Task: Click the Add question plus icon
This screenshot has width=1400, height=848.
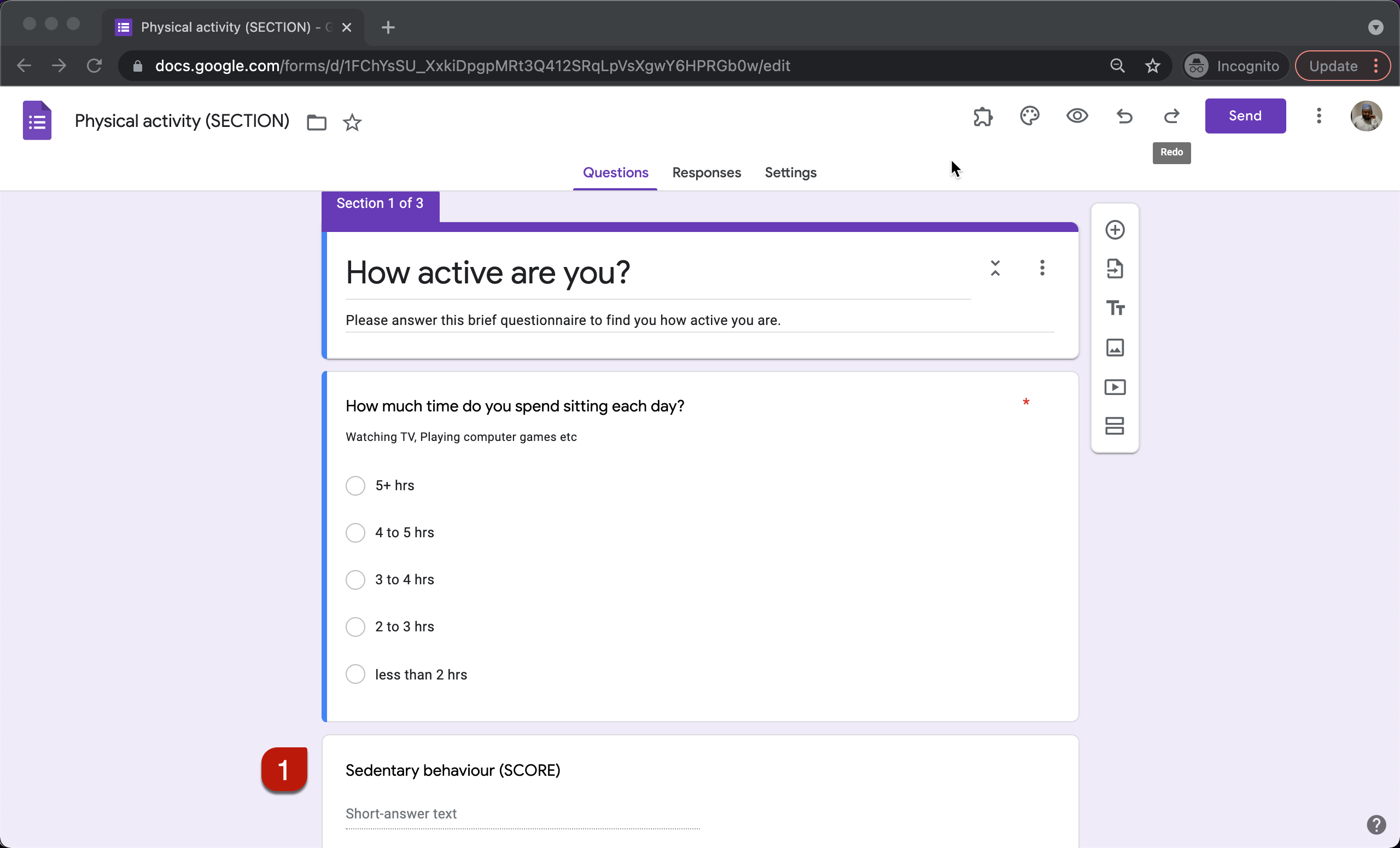Action: click(1114, 230)
